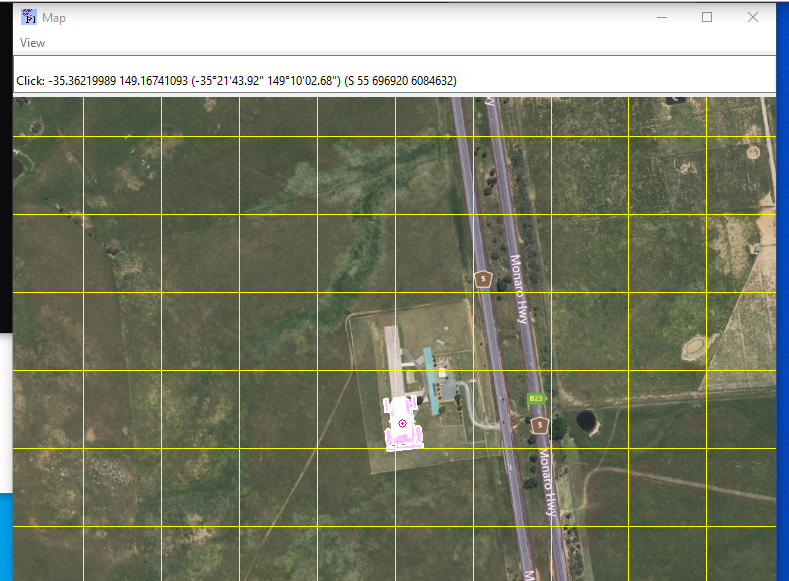Maximize the Map window
Viewport: 789px width, 581px height.
(707, 17)
